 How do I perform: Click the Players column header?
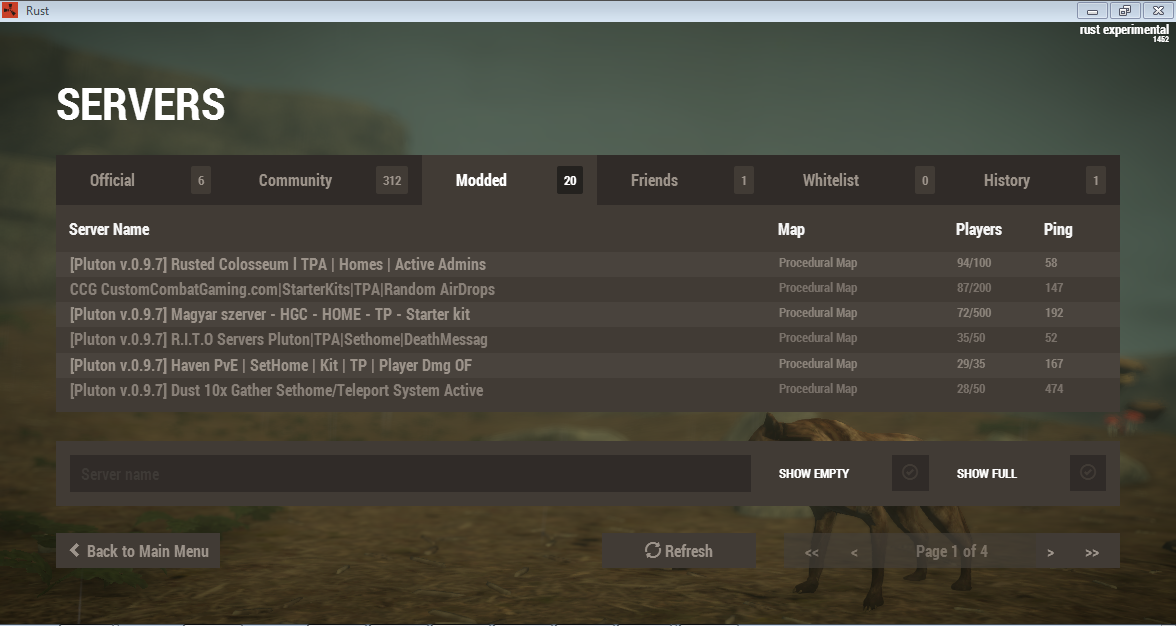pos(979,229)
